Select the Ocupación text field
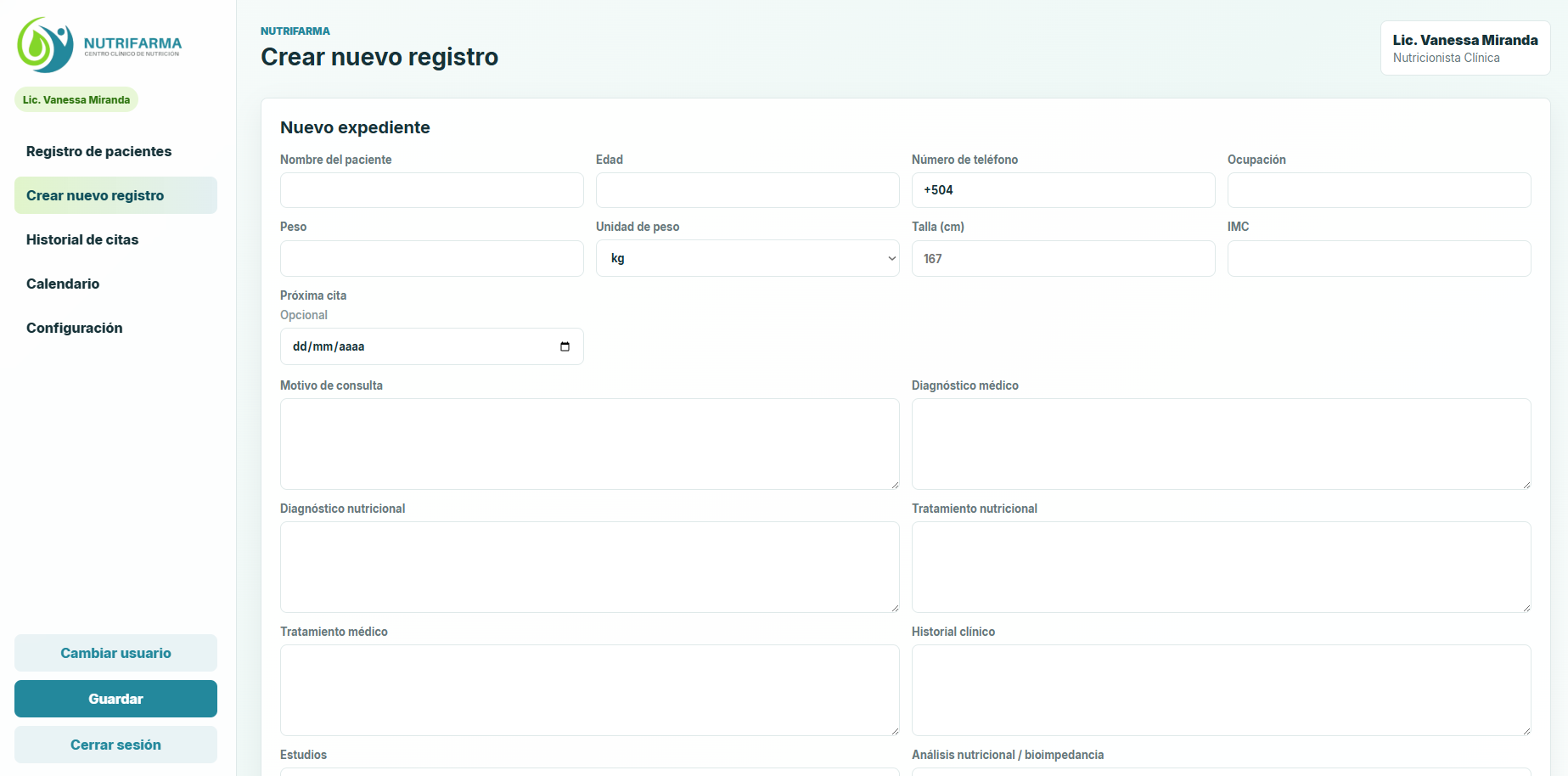Viewport: 1568px width, 776px height. pyautogui.click(x=1379, y=190)
